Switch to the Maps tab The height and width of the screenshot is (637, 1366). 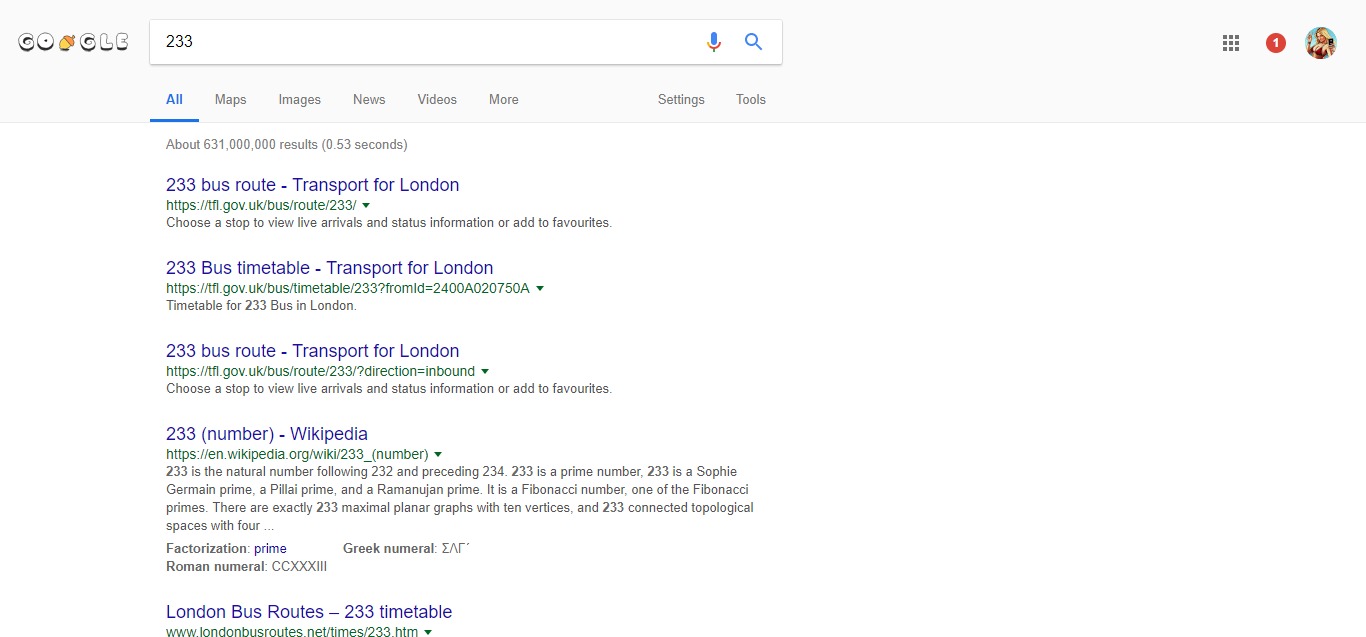(x=230, y=100)
